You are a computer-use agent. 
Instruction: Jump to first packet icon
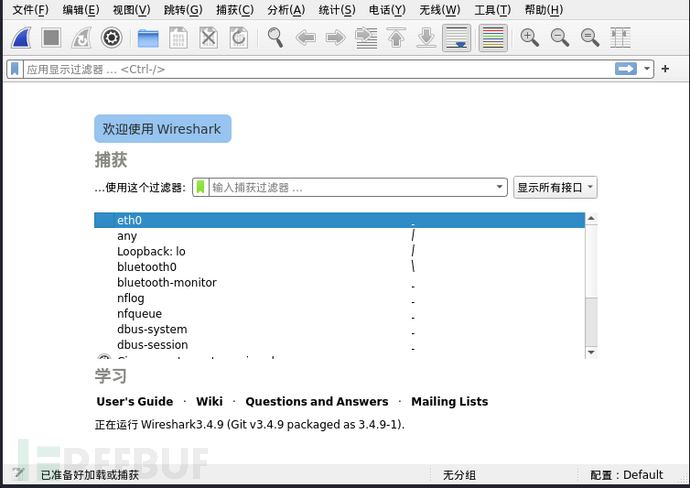click(x=396, y=38)
